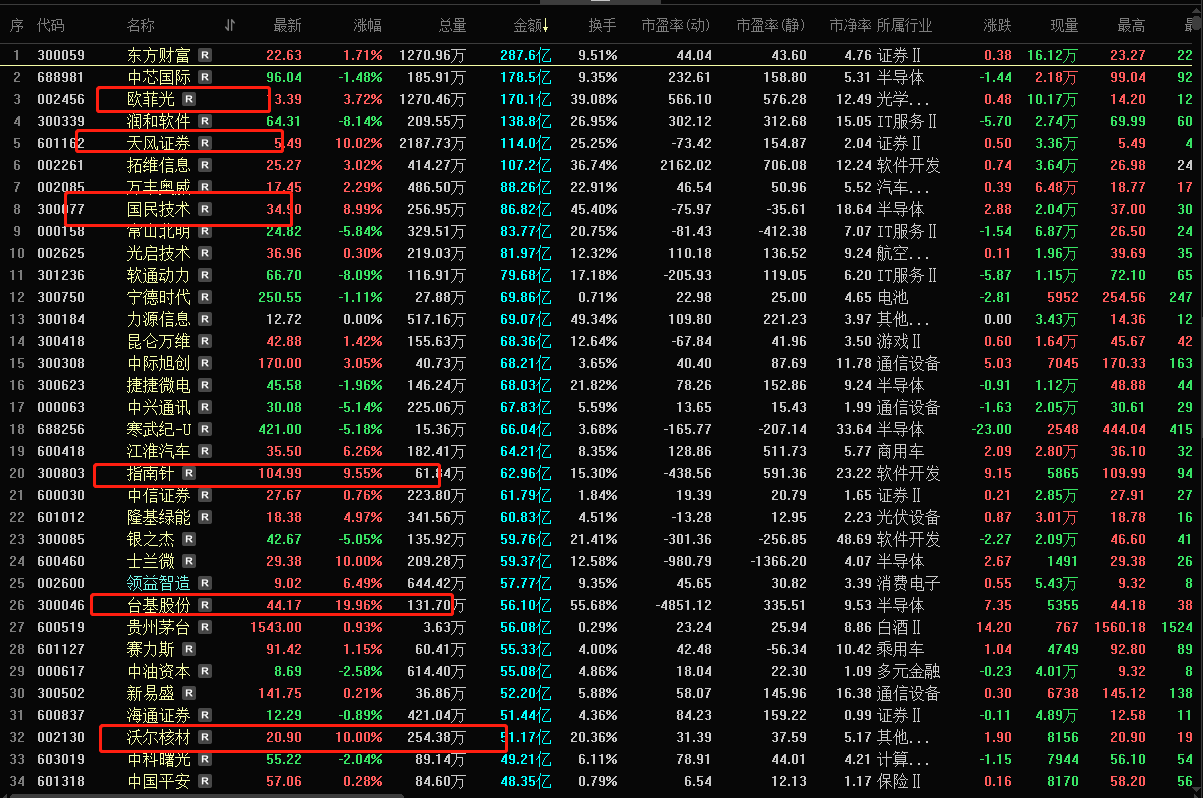Select stock name 贵州茅台
The width and height of the screenshot is (1203, 798).
(x=159, y=627)
